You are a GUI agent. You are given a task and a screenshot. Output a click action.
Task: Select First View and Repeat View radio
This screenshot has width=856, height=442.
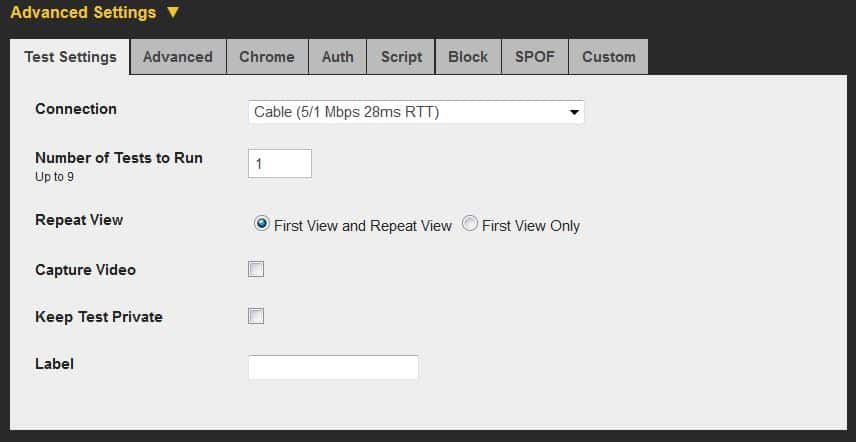click(262, 224)
